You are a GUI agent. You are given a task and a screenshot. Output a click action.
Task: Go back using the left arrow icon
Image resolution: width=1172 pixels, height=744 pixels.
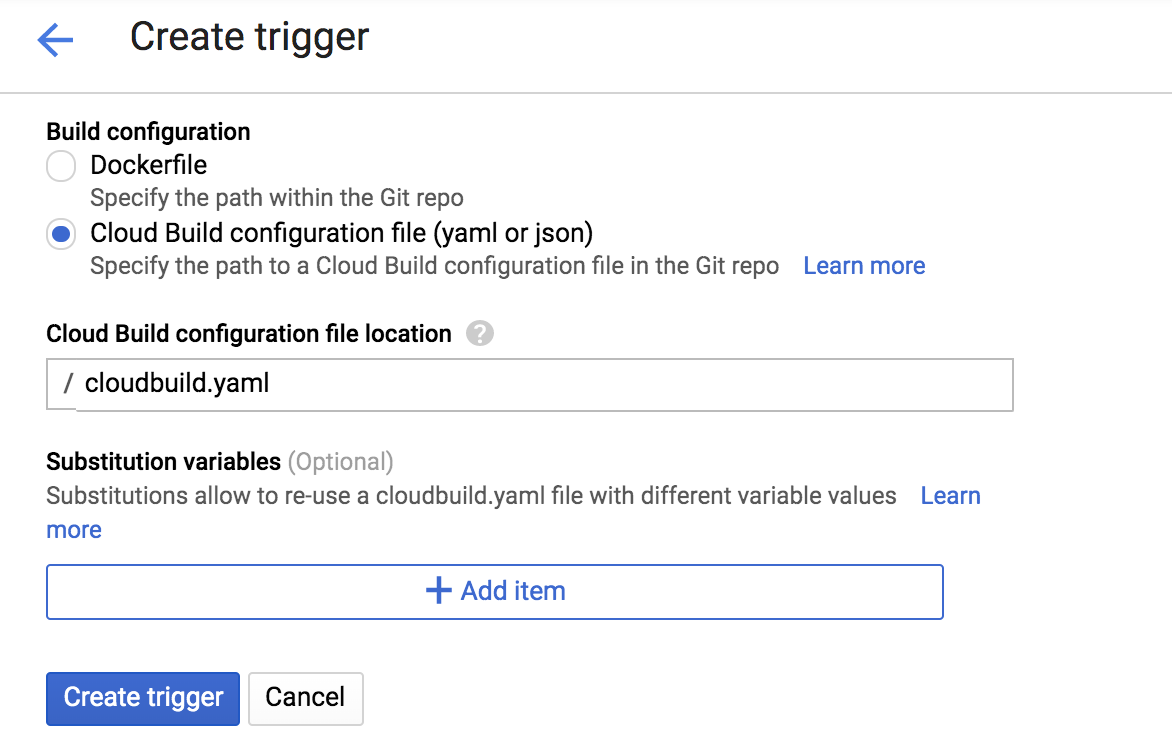point(55,40)
